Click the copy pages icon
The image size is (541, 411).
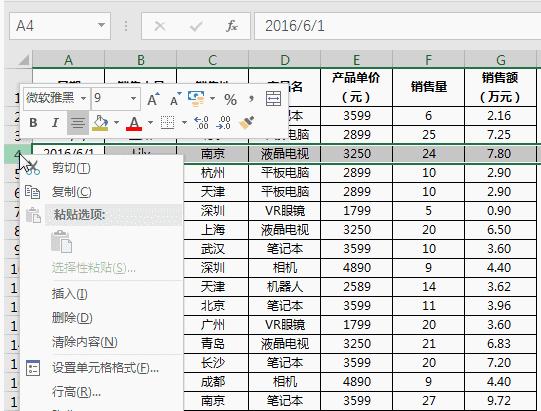click(32, 192)
